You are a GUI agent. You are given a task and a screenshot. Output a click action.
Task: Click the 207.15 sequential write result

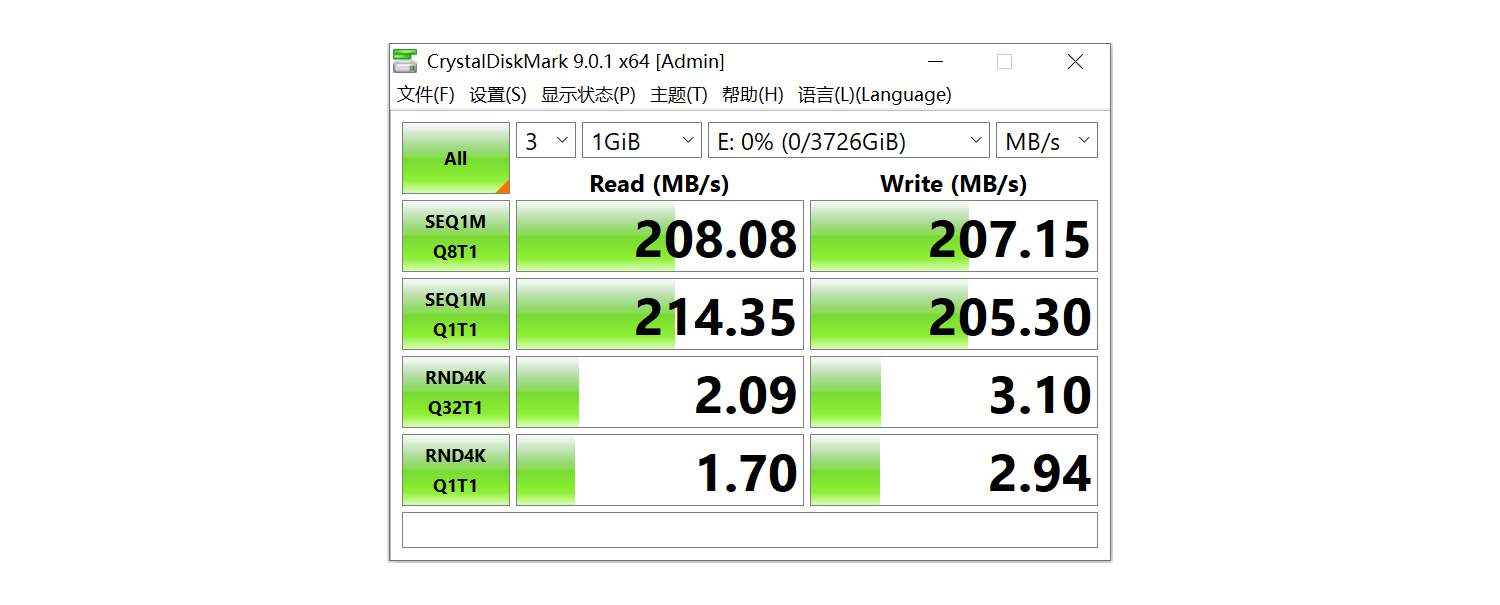point(954,236)
